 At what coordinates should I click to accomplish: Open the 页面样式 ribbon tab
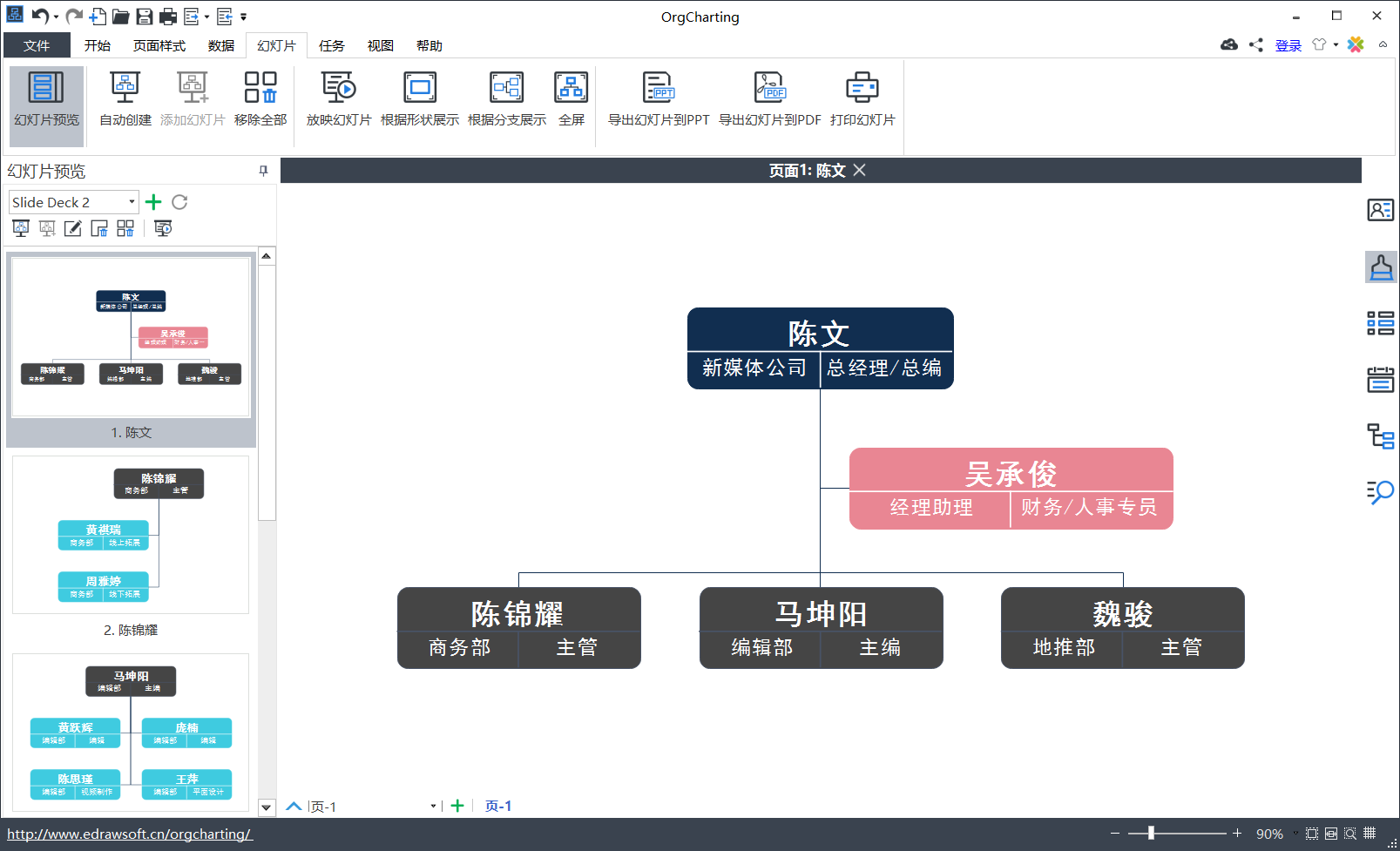[x=159, y=45]
